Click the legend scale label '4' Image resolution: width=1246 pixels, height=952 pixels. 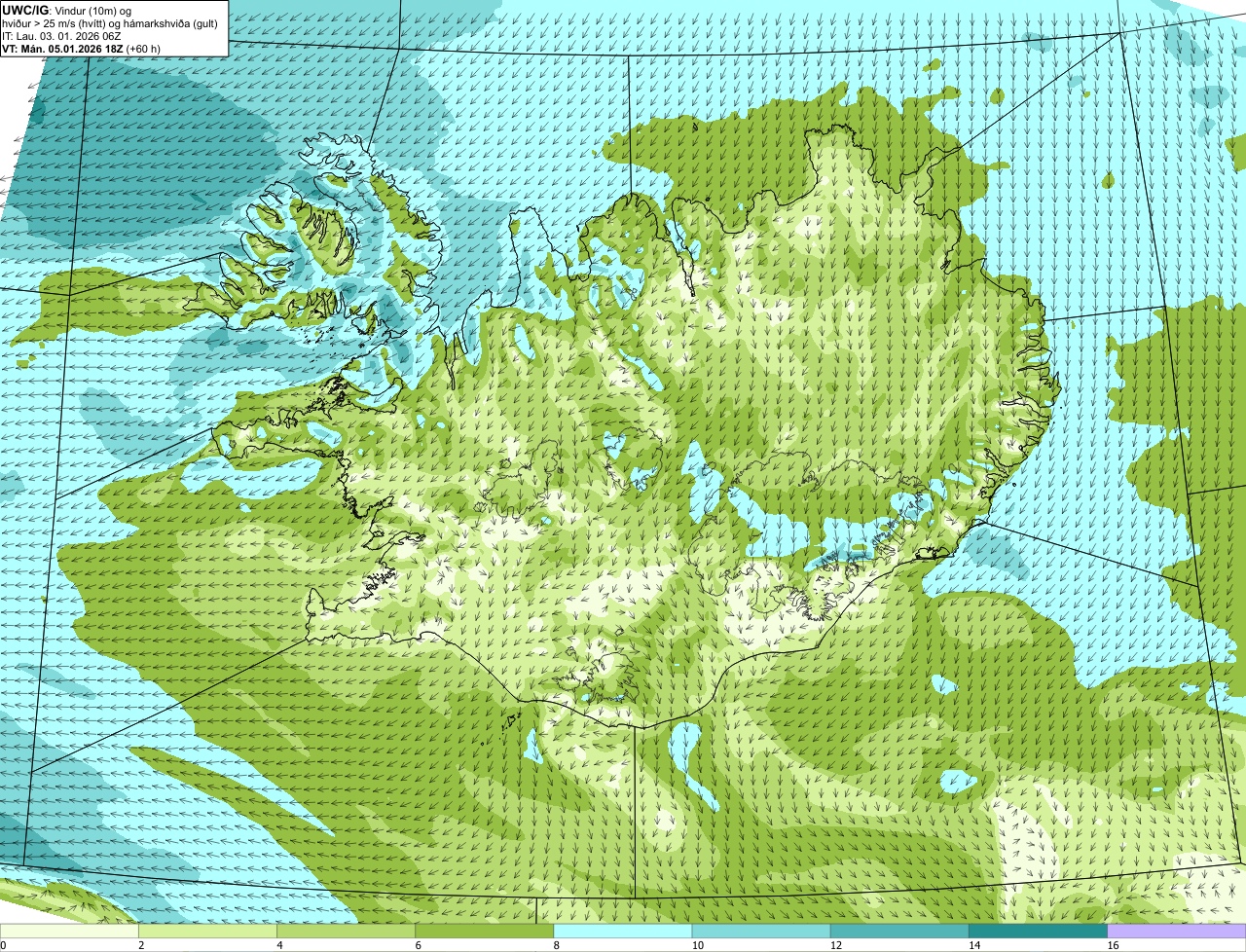click(x=279, y=945)
